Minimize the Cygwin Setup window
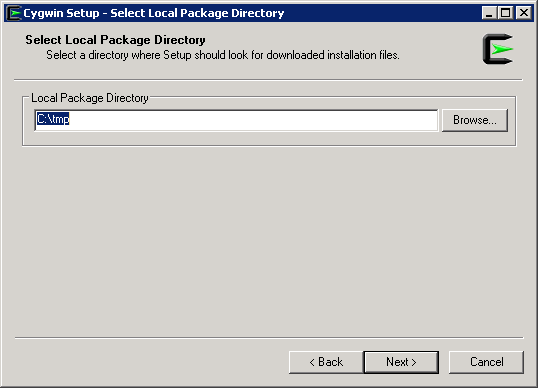538x388 pixels. point(489,13)
